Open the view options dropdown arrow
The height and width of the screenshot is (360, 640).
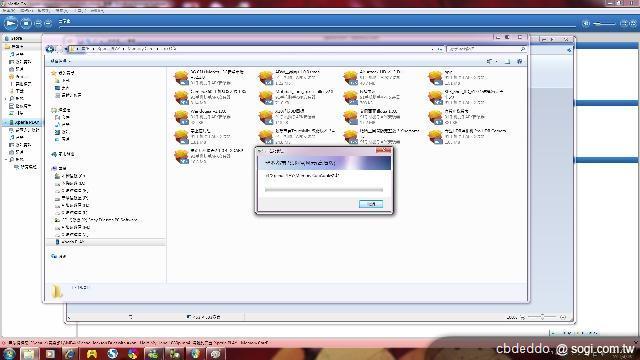(x=496, y=62)
